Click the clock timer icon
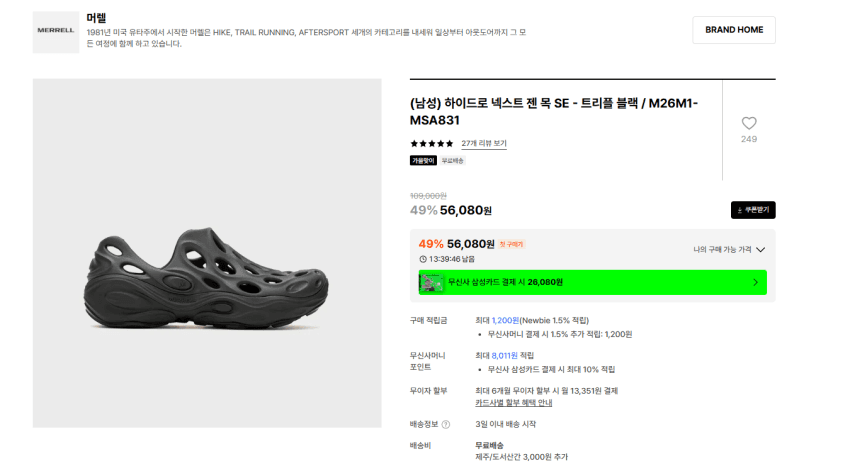The width and height of the screenshot is (850, 466). pyautogui.click(x=423, y=259)
